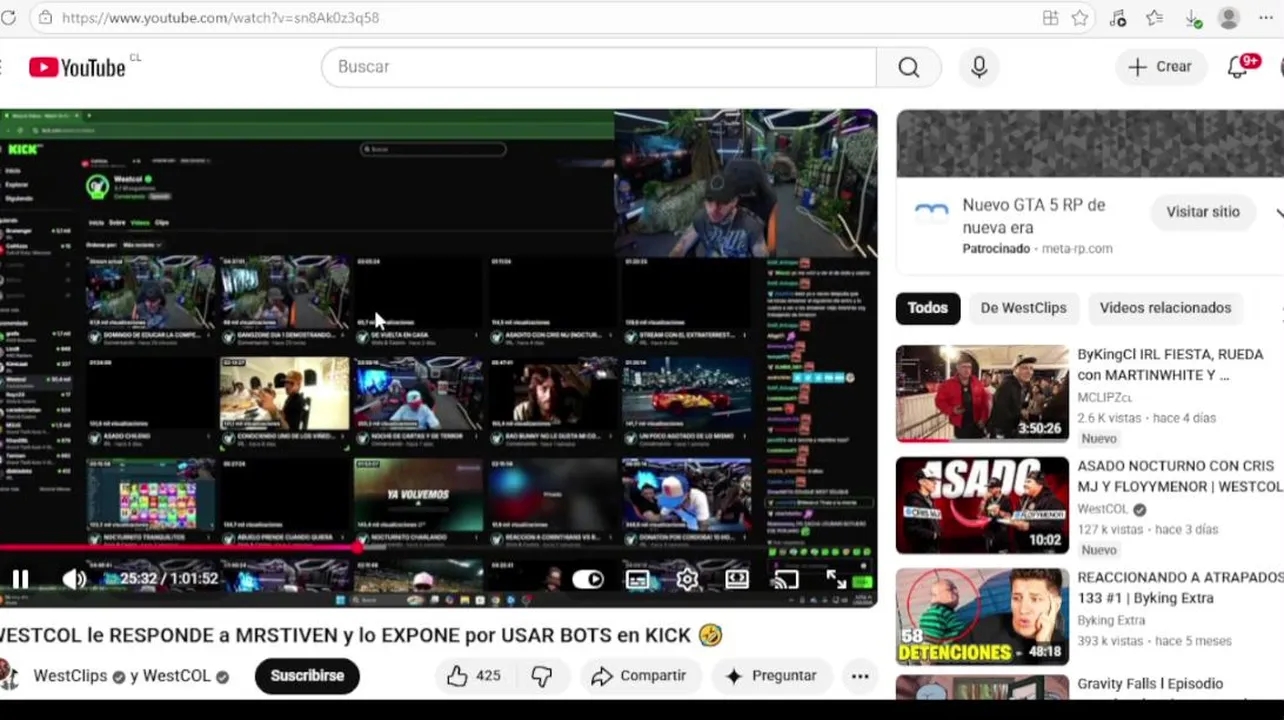Open ASADO NOCTURNO CON CRIS MJ title
The image size is (1284, 720).
(x=1180, y=476)
